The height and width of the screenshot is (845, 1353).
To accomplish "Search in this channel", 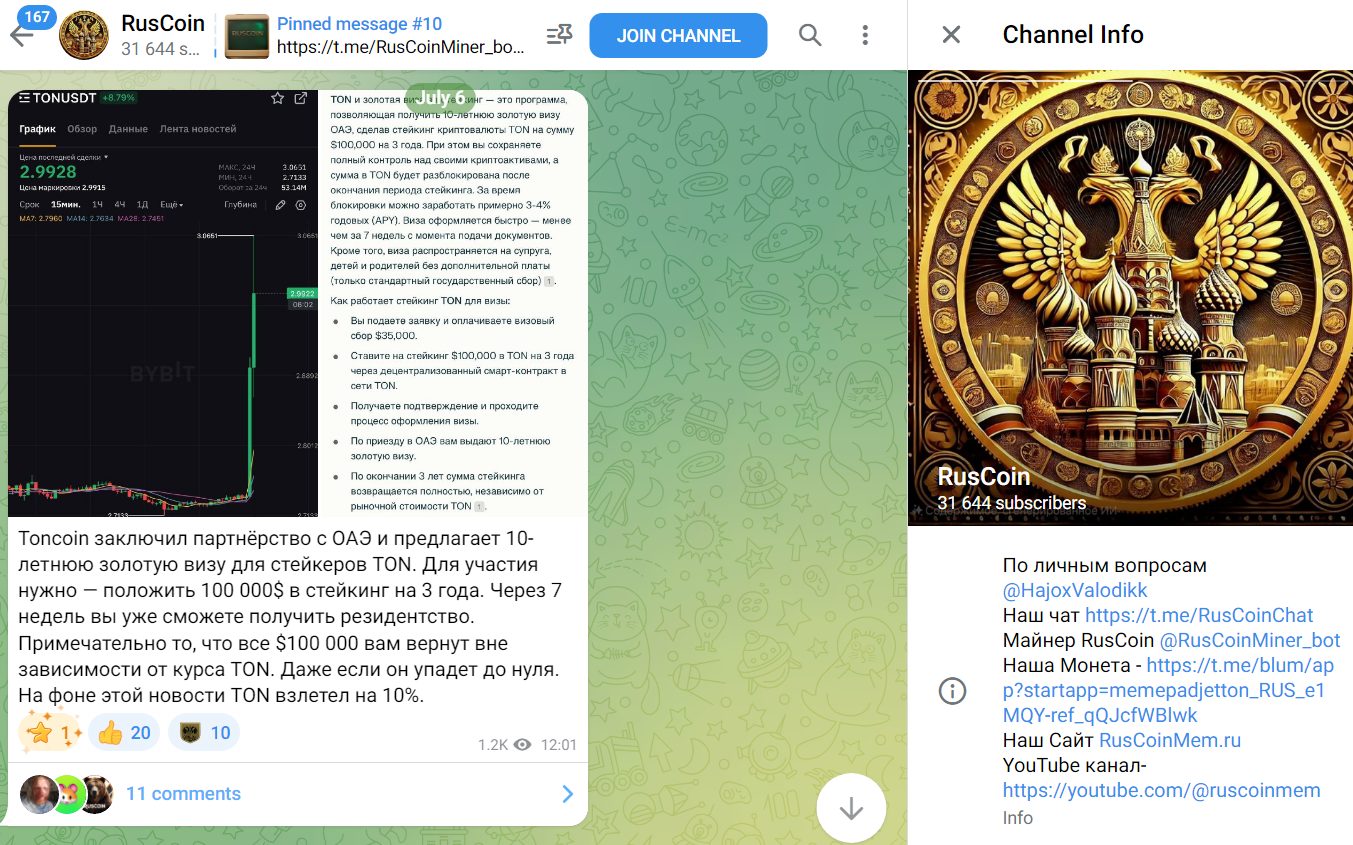I will 810,35.
